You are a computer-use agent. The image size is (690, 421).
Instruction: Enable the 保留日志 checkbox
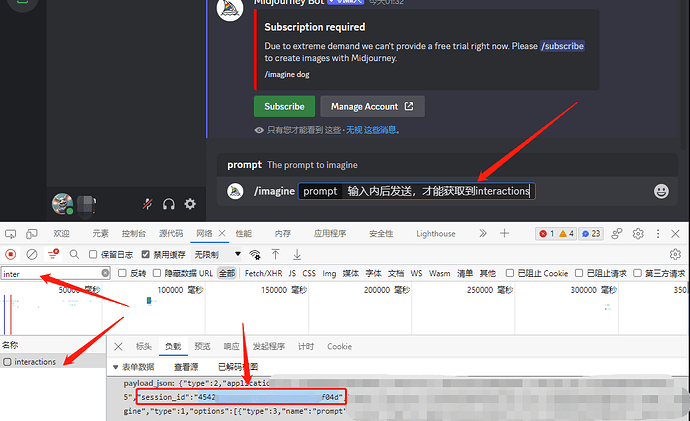93,254
